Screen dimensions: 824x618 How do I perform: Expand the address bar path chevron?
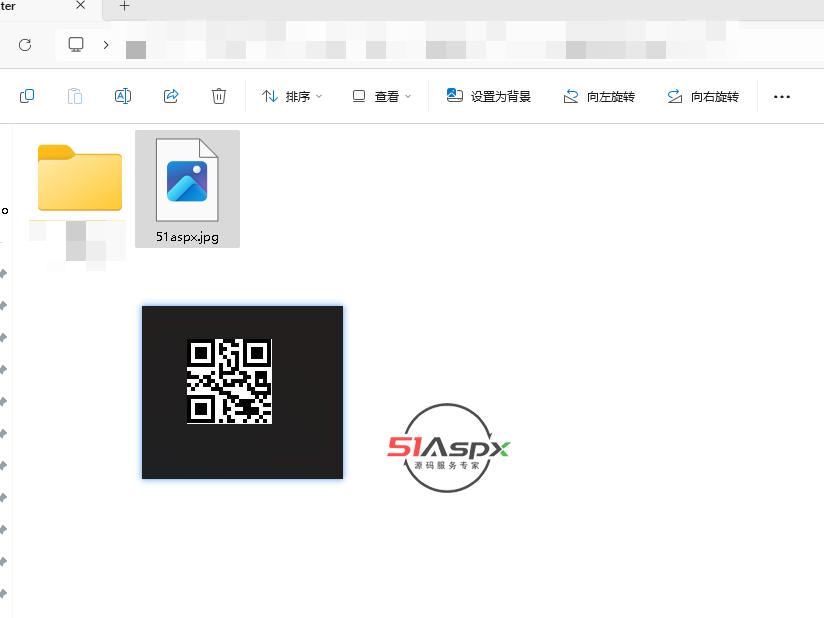pos(106,45)
